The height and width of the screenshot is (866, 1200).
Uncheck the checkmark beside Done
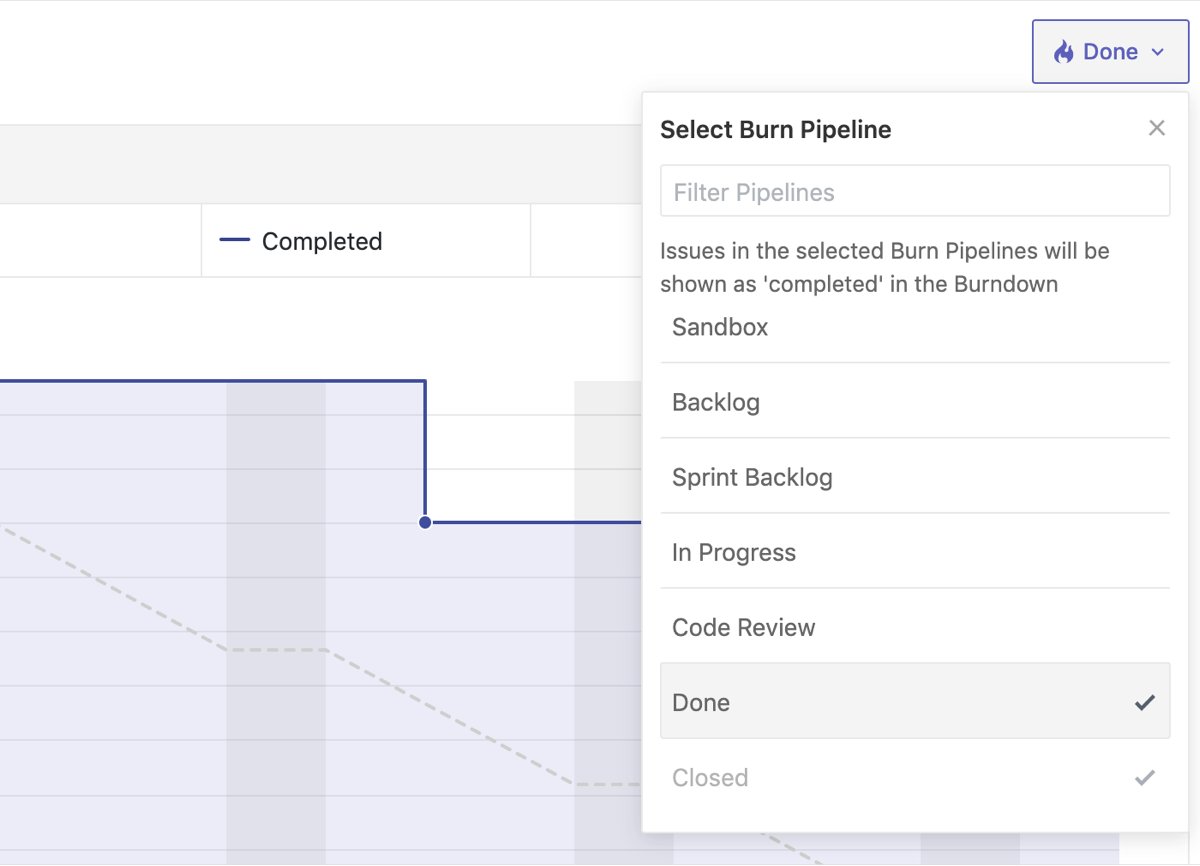(1145, 702)
